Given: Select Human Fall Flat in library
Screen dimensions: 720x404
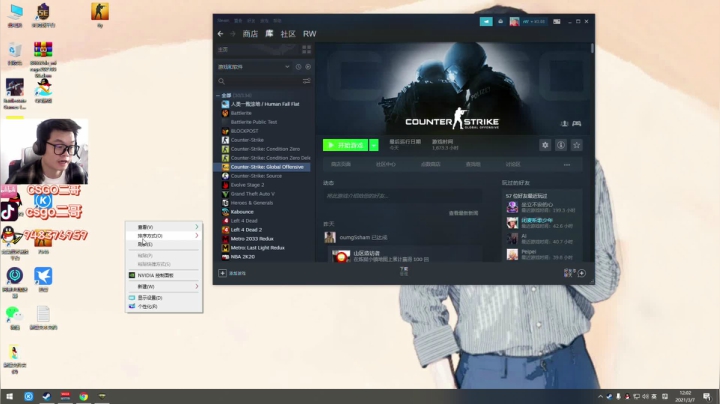Looking at the screenshot, I should pyautogui.click(x=264, y=104).
